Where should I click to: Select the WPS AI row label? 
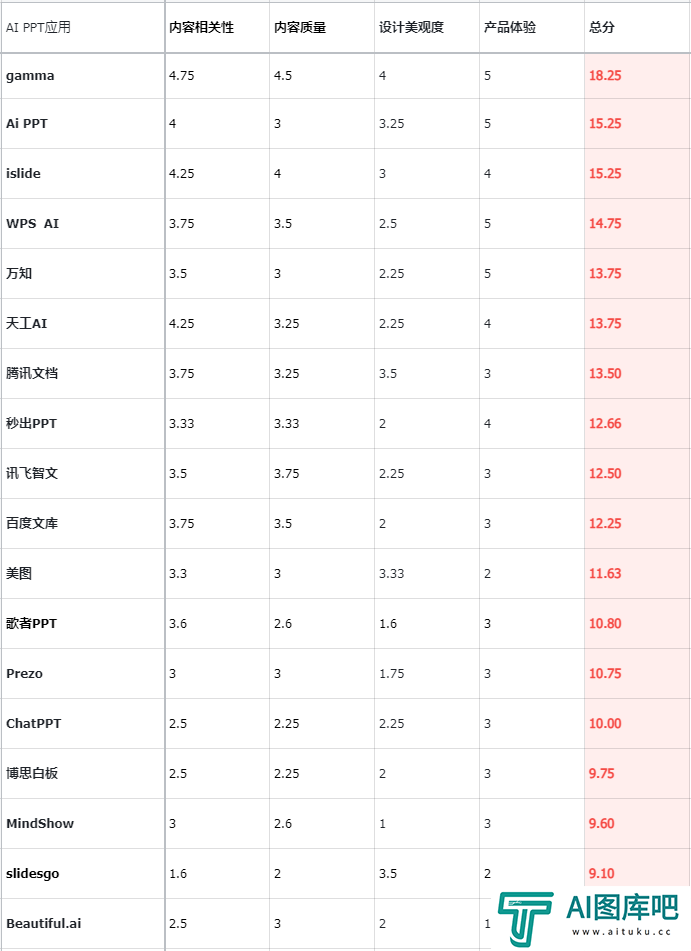33,223
